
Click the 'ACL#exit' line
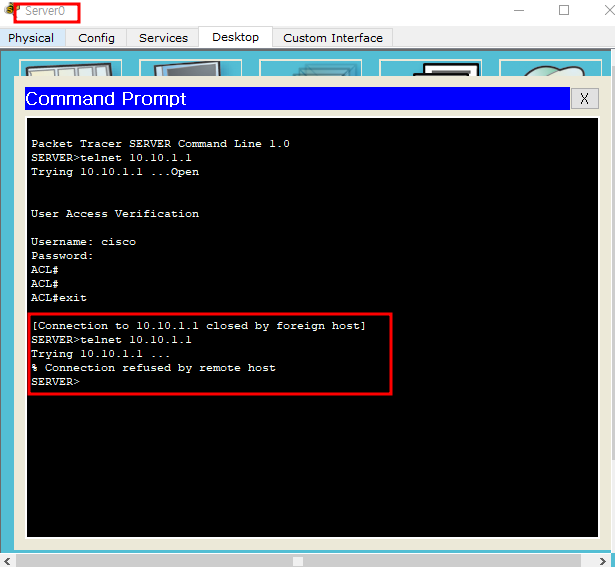point(59,298)
